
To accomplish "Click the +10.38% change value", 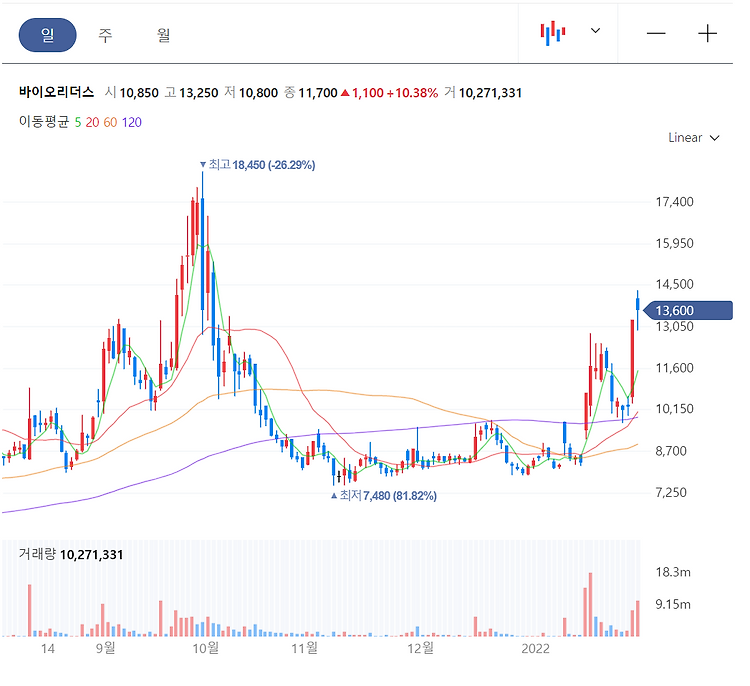I will [x=412, y=93].
